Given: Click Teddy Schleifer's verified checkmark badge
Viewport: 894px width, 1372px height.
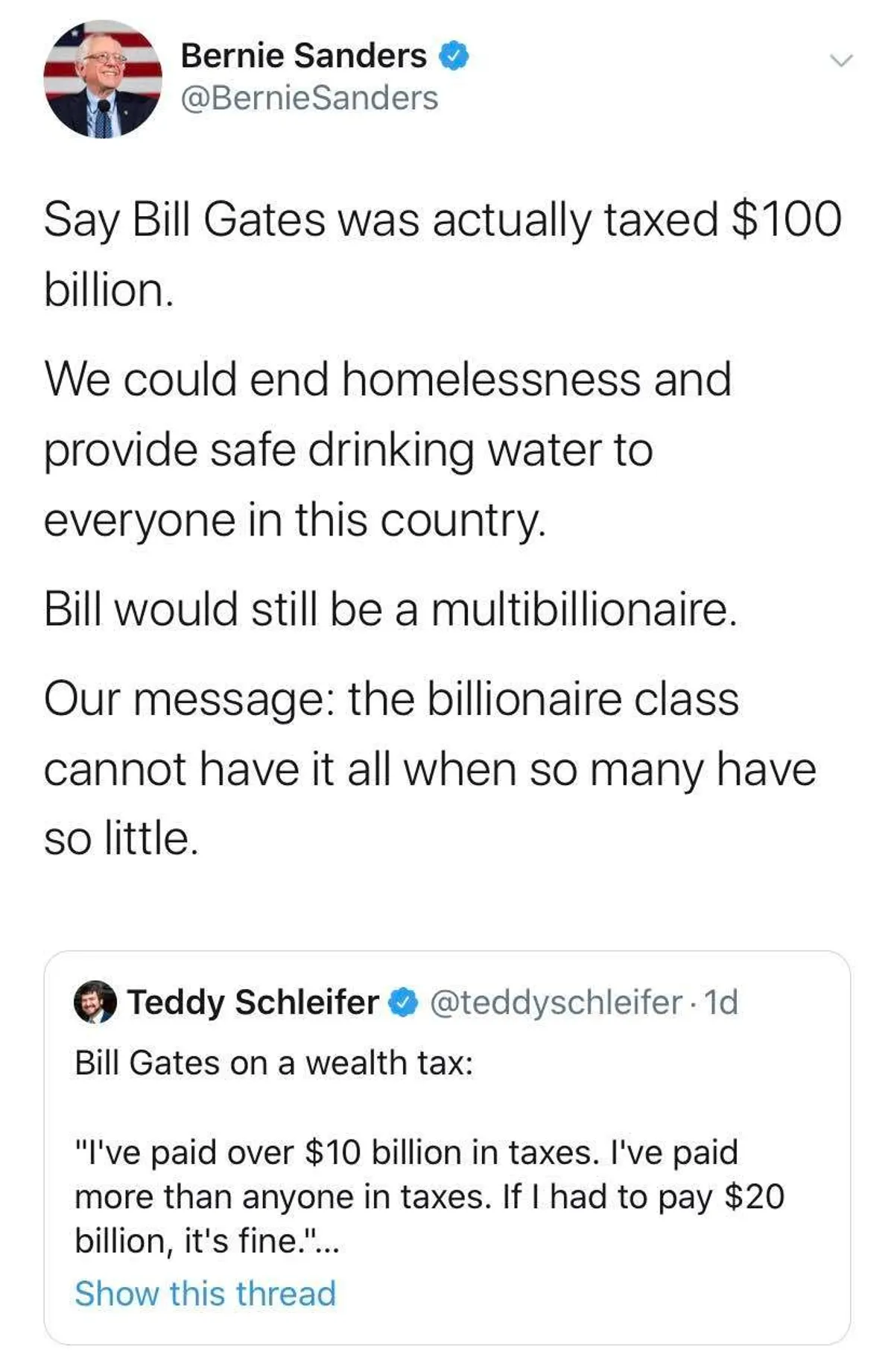Looking at the screenshot, I should coord(405,1003).
